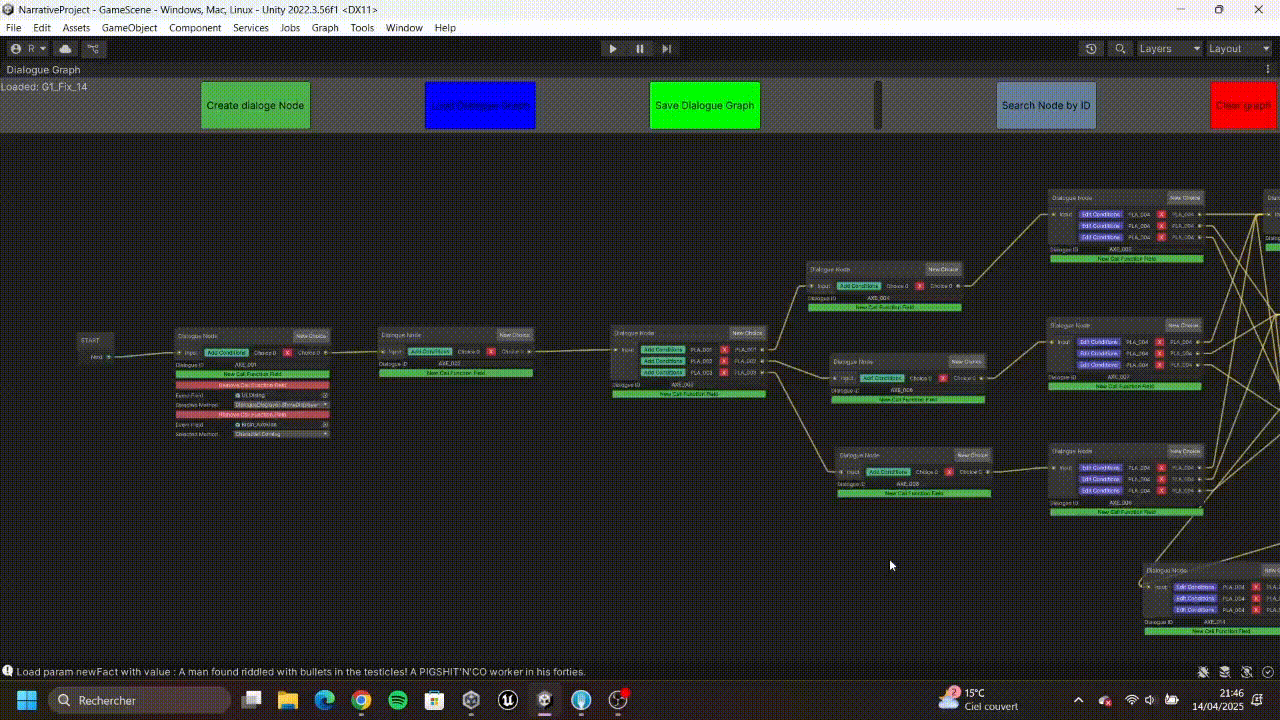Image resolution: width=1280 pixels, height=720 pixels.
Task: Open the Assets menu
Action: 76,28
